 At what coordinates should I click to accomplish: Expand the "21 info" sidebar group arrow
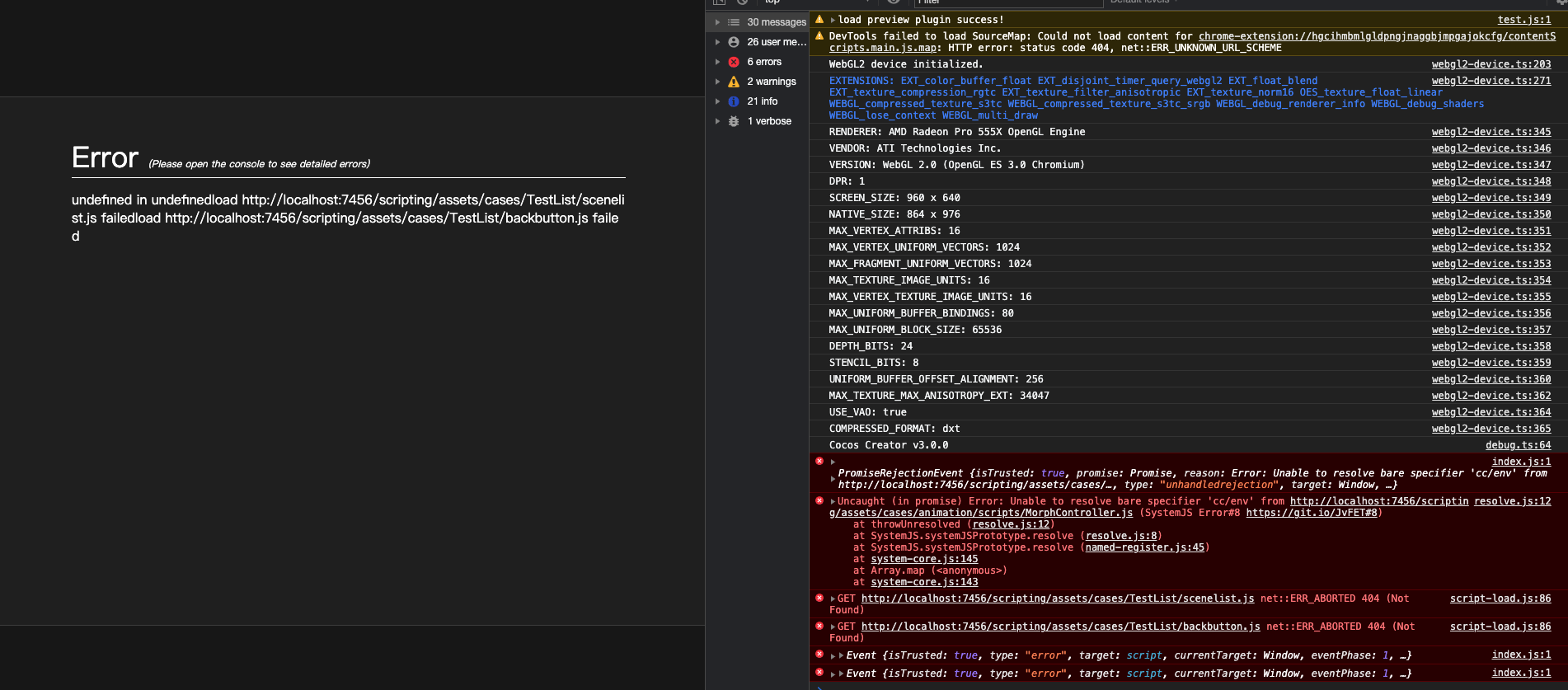pos(718,101)
